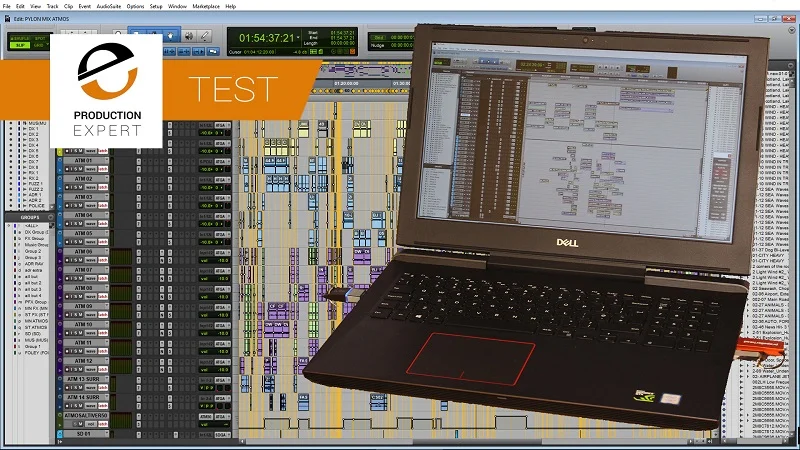This screenshot has height=450, width=800.
Task: Click the FUZZ 1 track color swatch
Action: (19, 184)
